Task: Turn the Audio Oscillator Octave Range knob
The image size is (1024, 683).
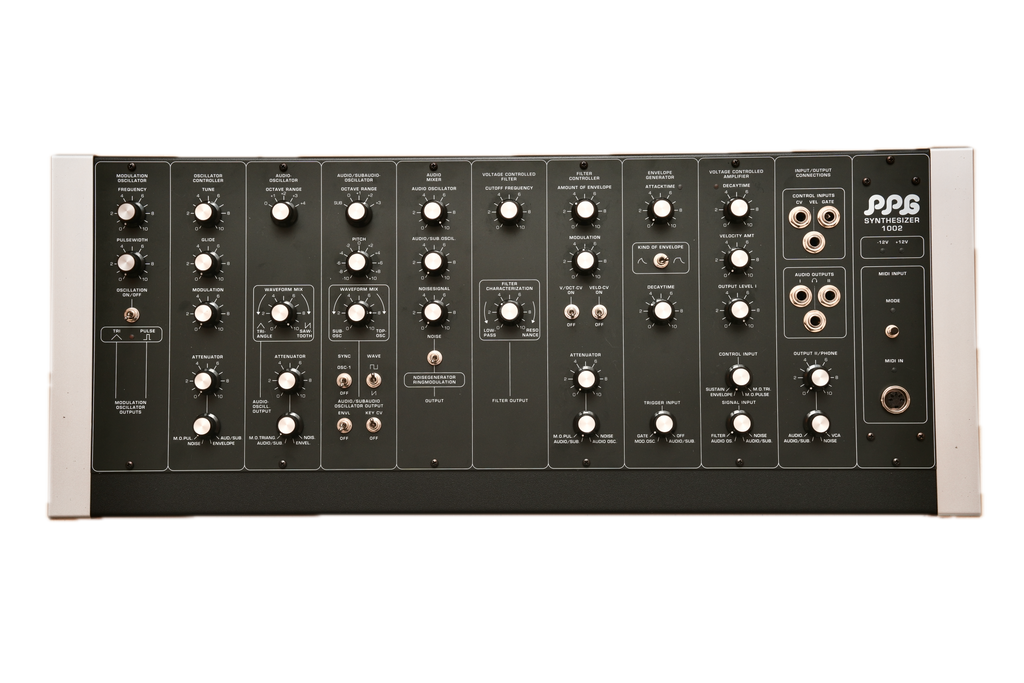Action: point(283,211)
